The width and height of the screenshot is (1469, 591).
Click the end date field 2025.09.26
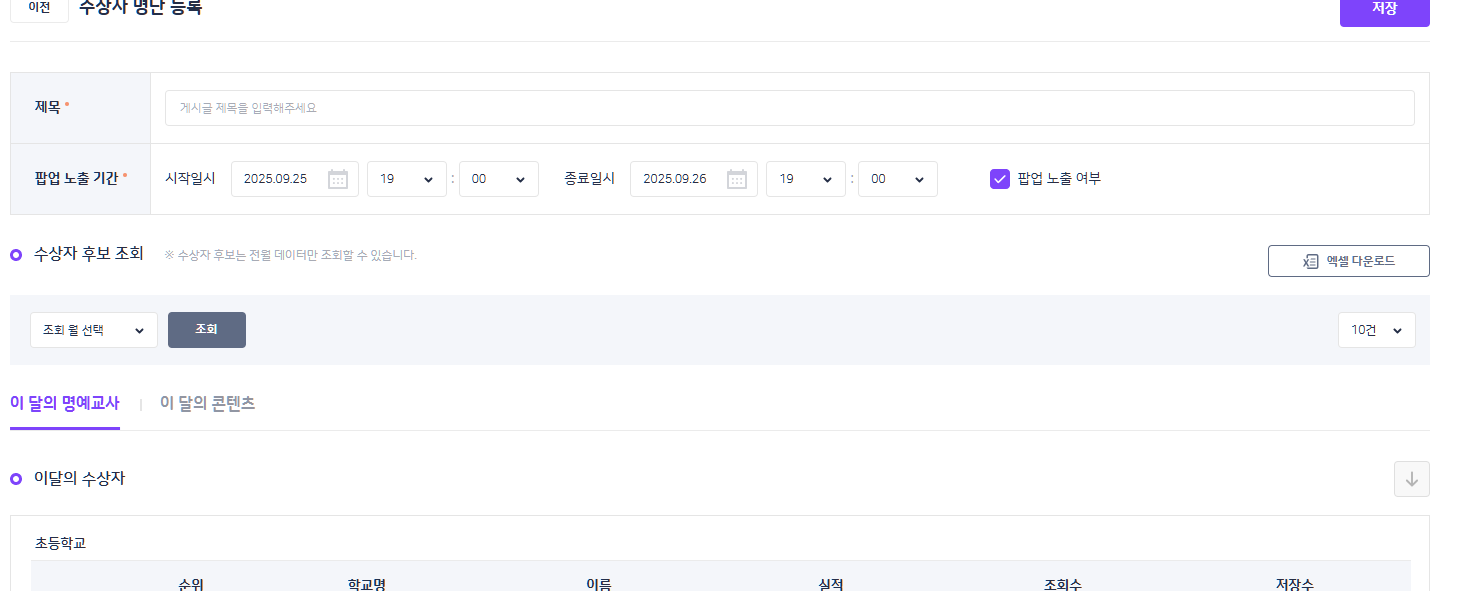click(x=675, y=179)
